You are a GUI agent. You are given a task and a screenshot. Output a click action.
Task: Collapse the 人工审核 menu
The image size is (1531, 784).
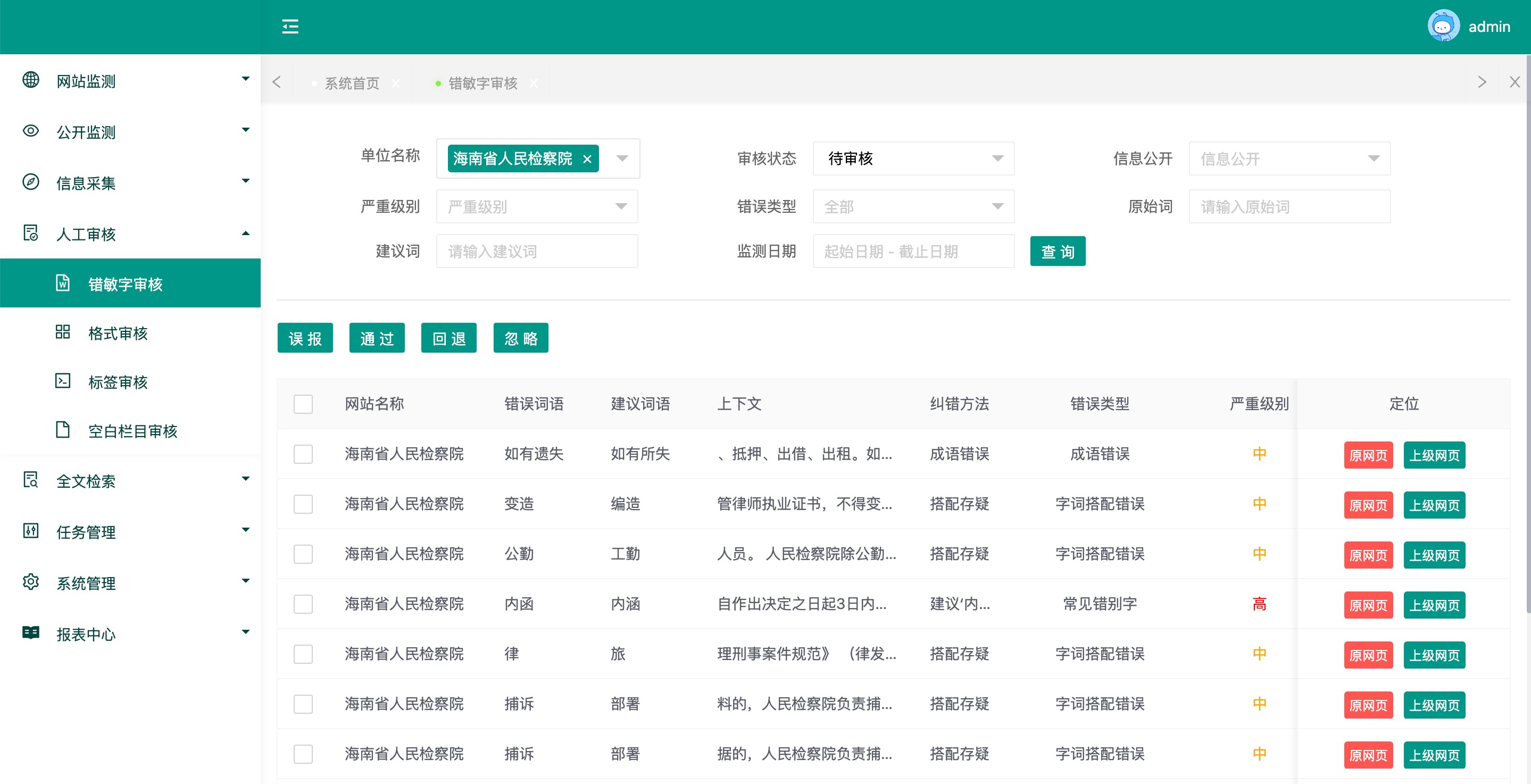pos(130,233)
